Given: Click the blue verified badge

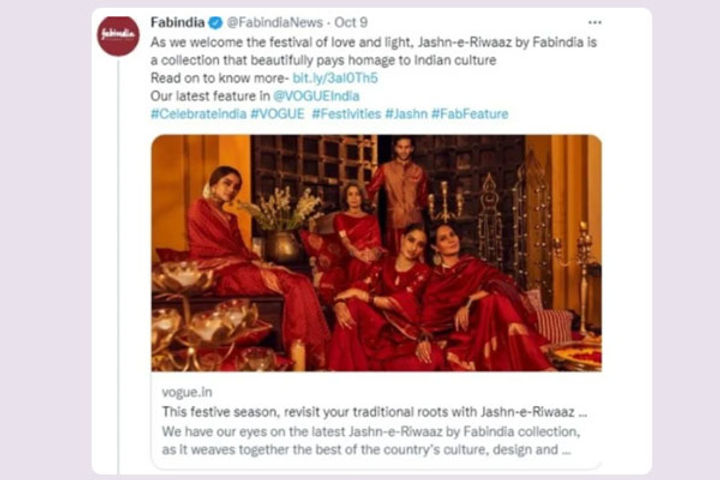Looking at the screenshot, I should click(215, 23).
